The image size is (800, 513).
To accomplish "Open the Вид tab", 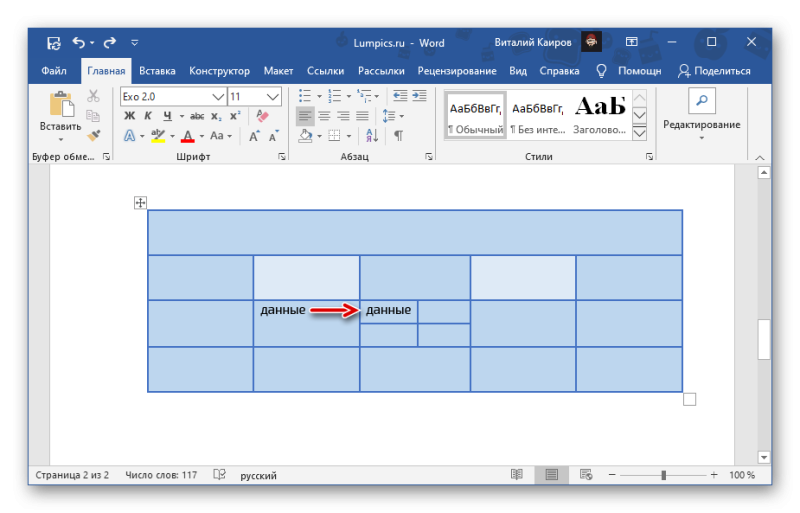I will [x=518, y=71].
